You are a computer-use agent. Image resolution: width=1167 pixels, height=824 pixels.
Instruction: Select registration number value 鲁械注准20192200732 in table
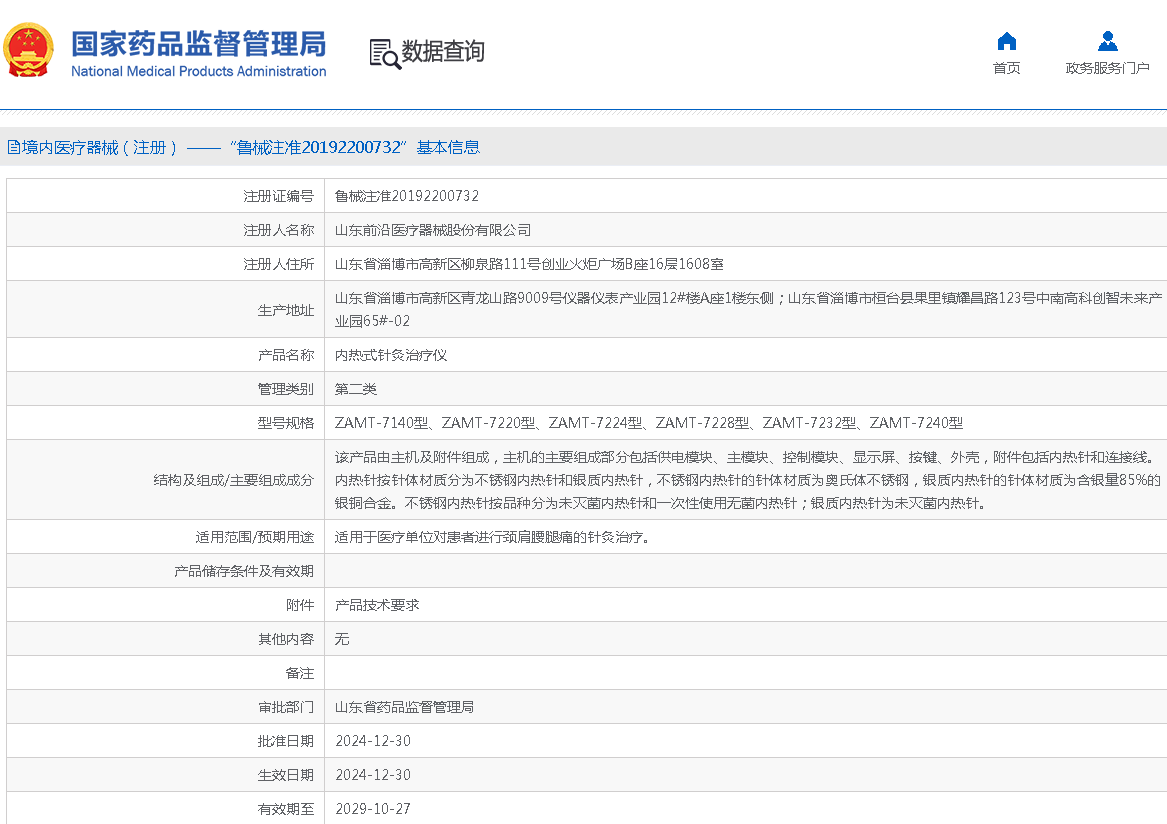(x=406, y=196)
